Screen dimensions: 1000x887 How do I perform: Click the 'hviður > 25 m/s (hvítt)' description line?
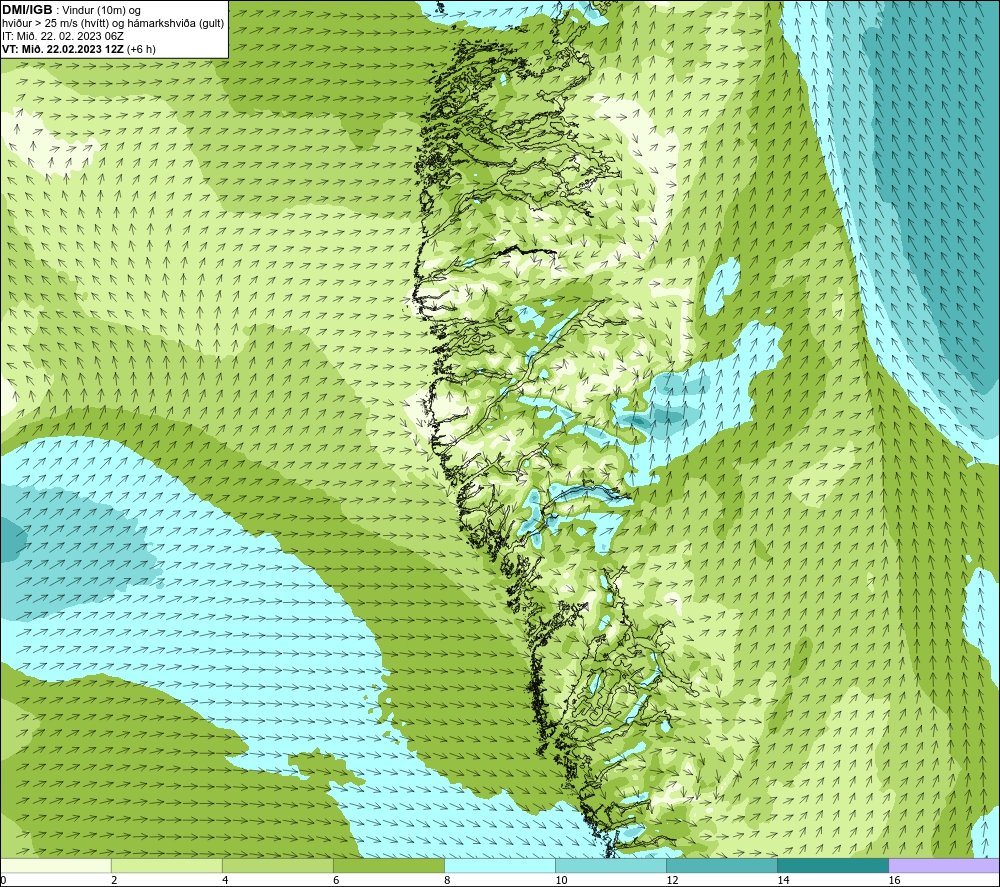tap(113, 23)
